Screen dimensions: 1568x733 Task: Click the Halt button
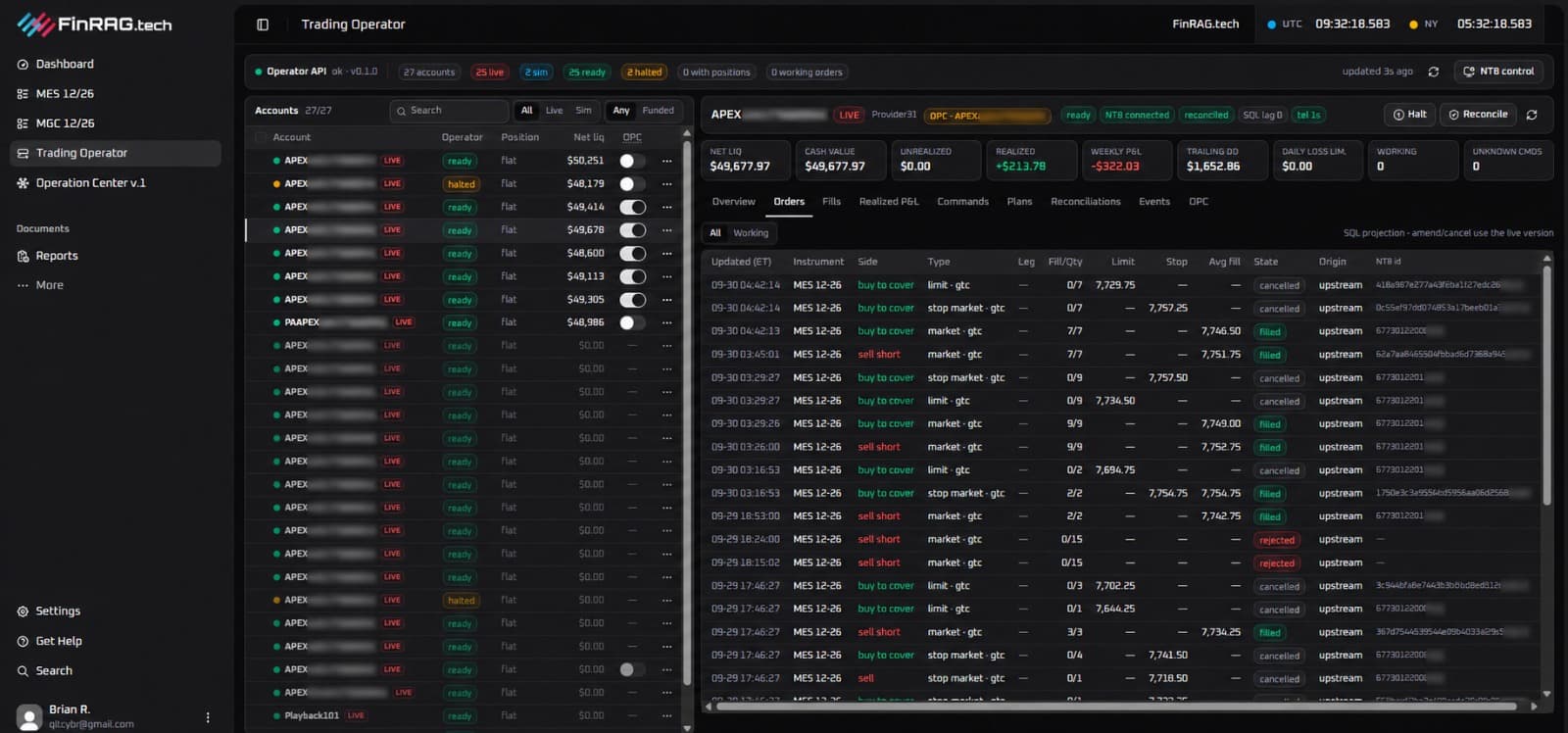1410,115
